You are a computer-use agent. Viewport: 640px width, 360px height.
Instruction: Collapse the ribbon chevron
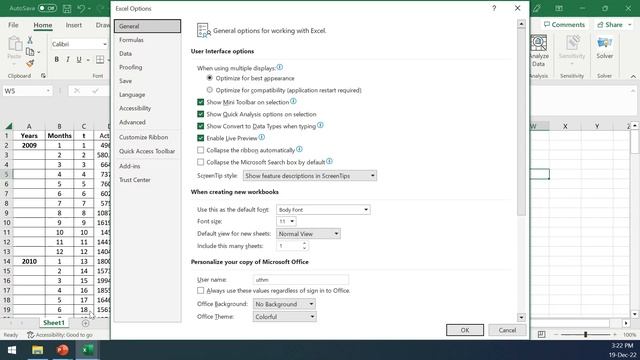(x=633, y=76)
